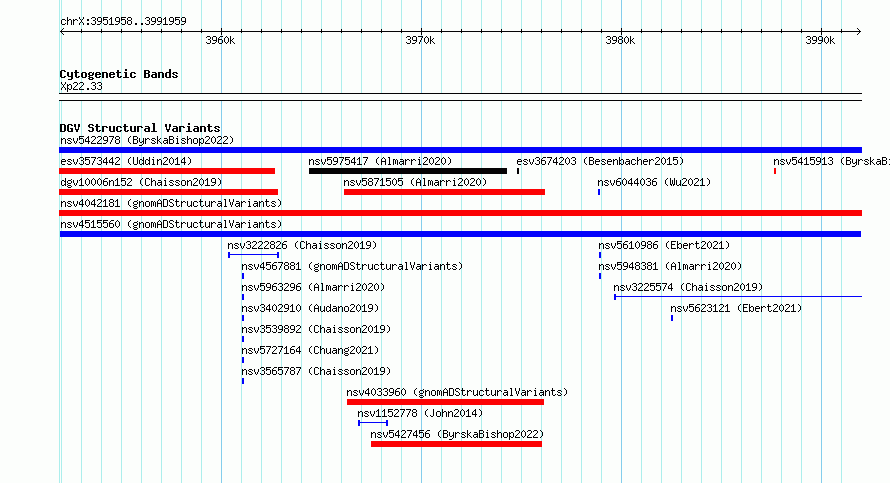Viewport: 890px width, 483px height.
Task: Open nsv4567881 (gnomADStructuralVariants) label
Action: click(352, 266)
